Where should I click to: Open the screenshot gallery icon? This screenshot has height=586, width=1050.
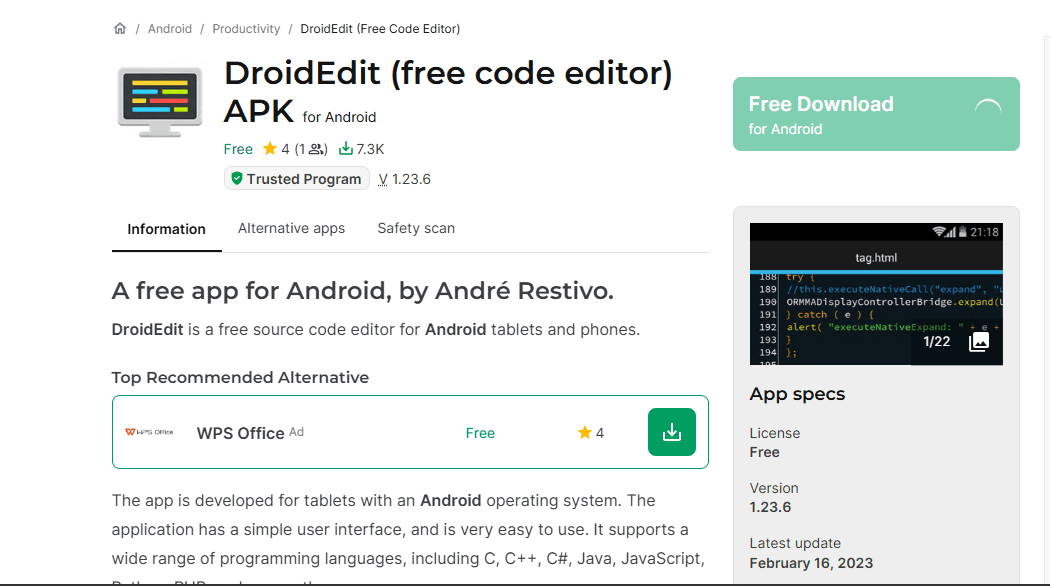(978, 342)
